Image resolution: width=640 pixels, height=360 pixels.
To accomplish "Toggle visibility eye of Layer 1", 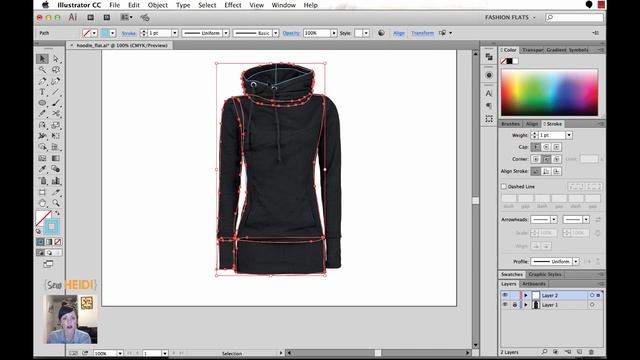I will [505, 305].
